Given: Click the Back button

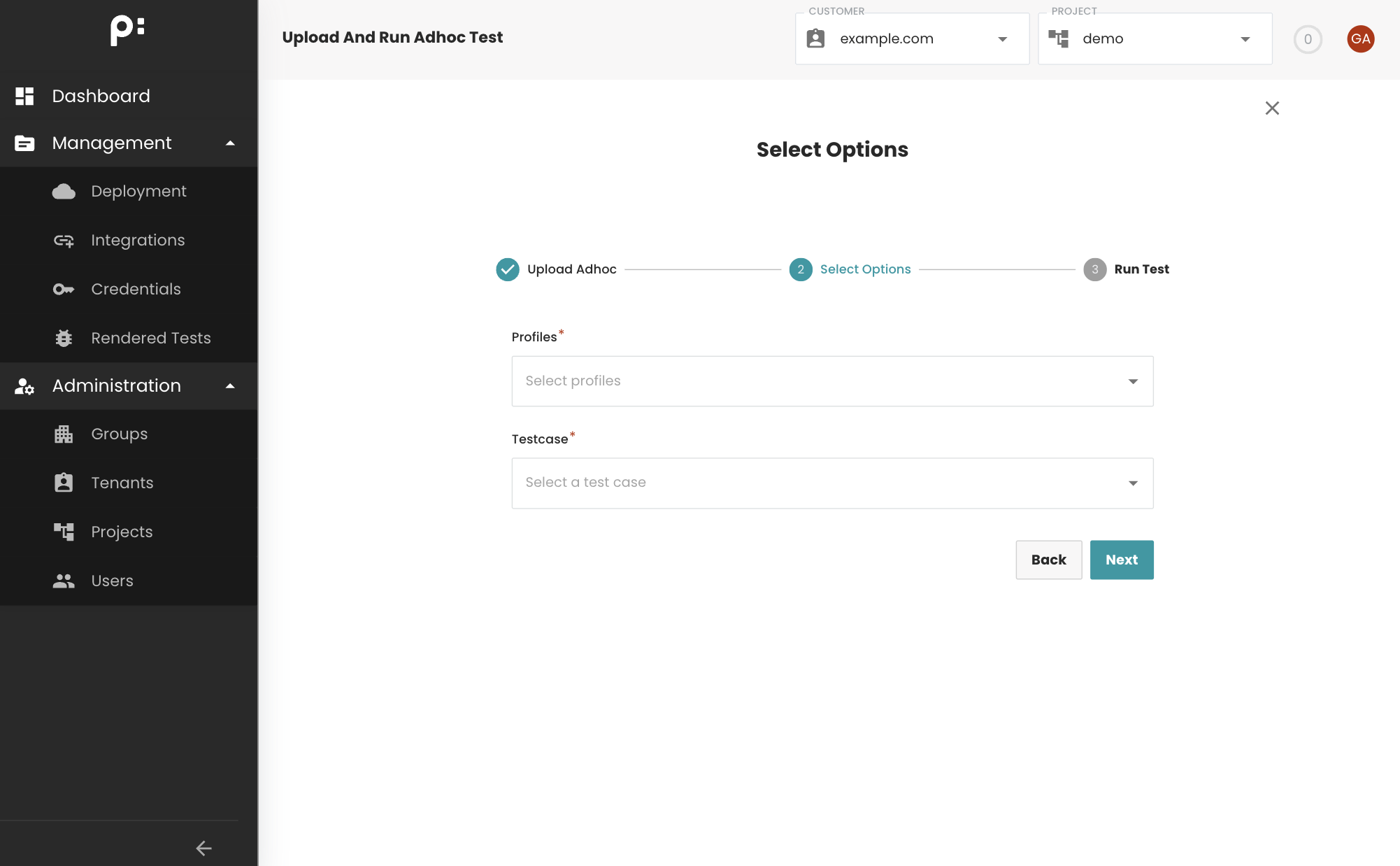Looking at the screenshot, I should point(1049,560).
